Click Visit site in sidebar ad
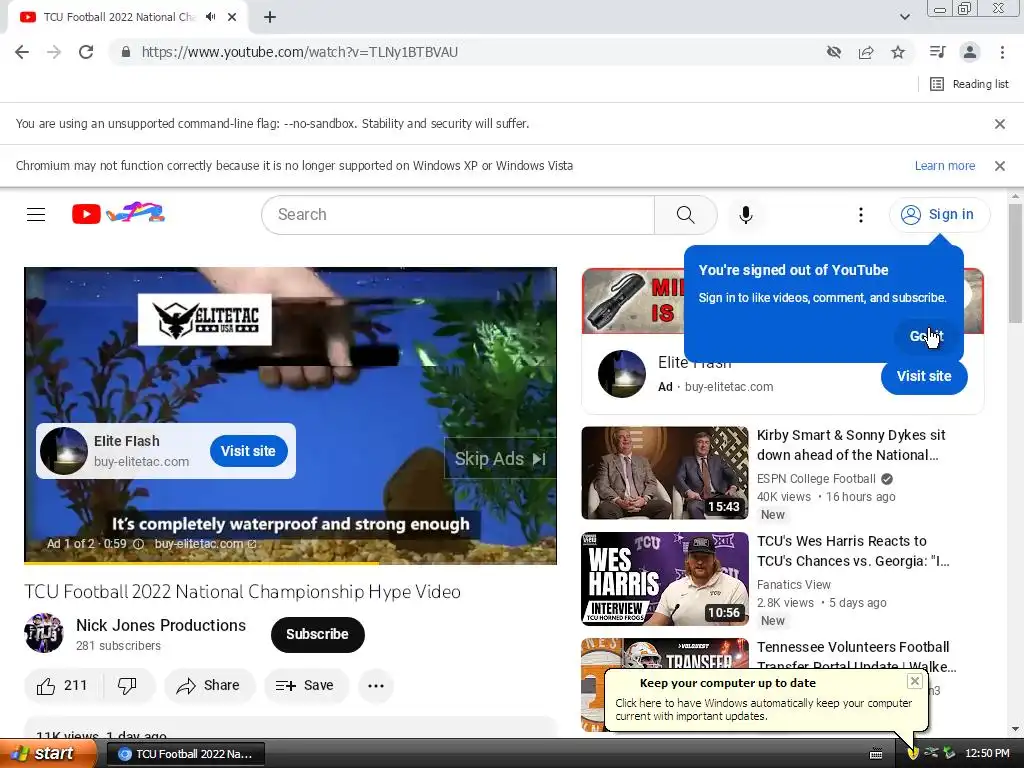 [923, 376]
